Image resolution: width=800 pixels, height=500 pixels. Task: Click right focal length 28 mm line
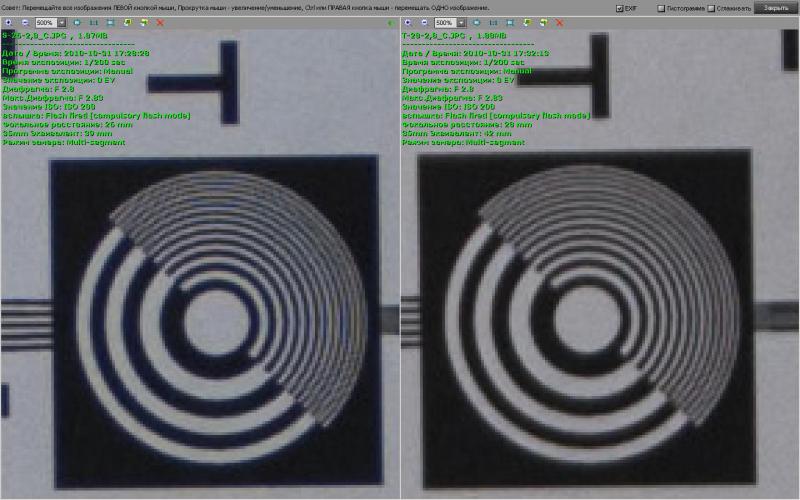click(467, 124)
